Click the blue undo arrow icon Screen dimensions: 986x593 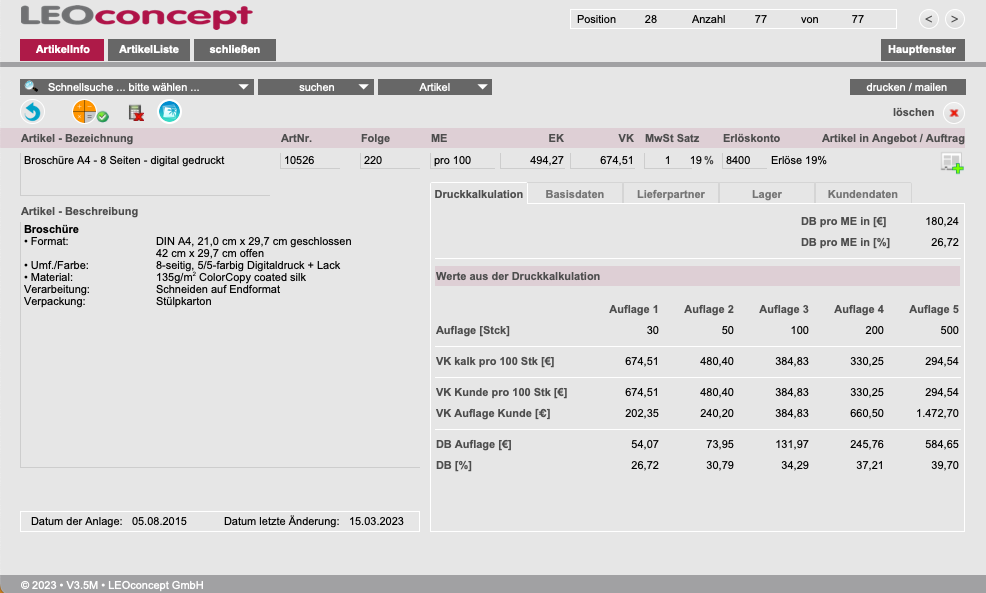(33, 113)
